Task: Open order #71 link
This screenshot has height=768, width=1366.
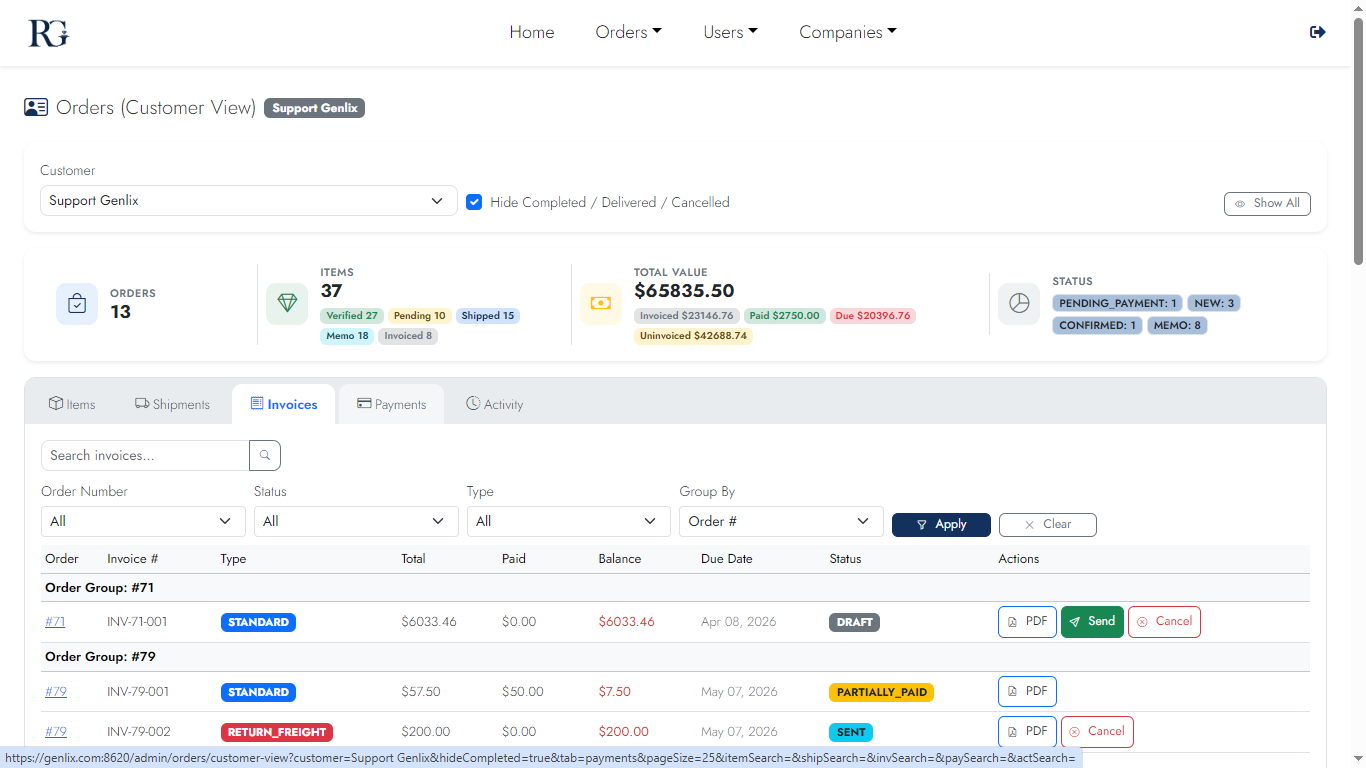Action: (55, 622)
